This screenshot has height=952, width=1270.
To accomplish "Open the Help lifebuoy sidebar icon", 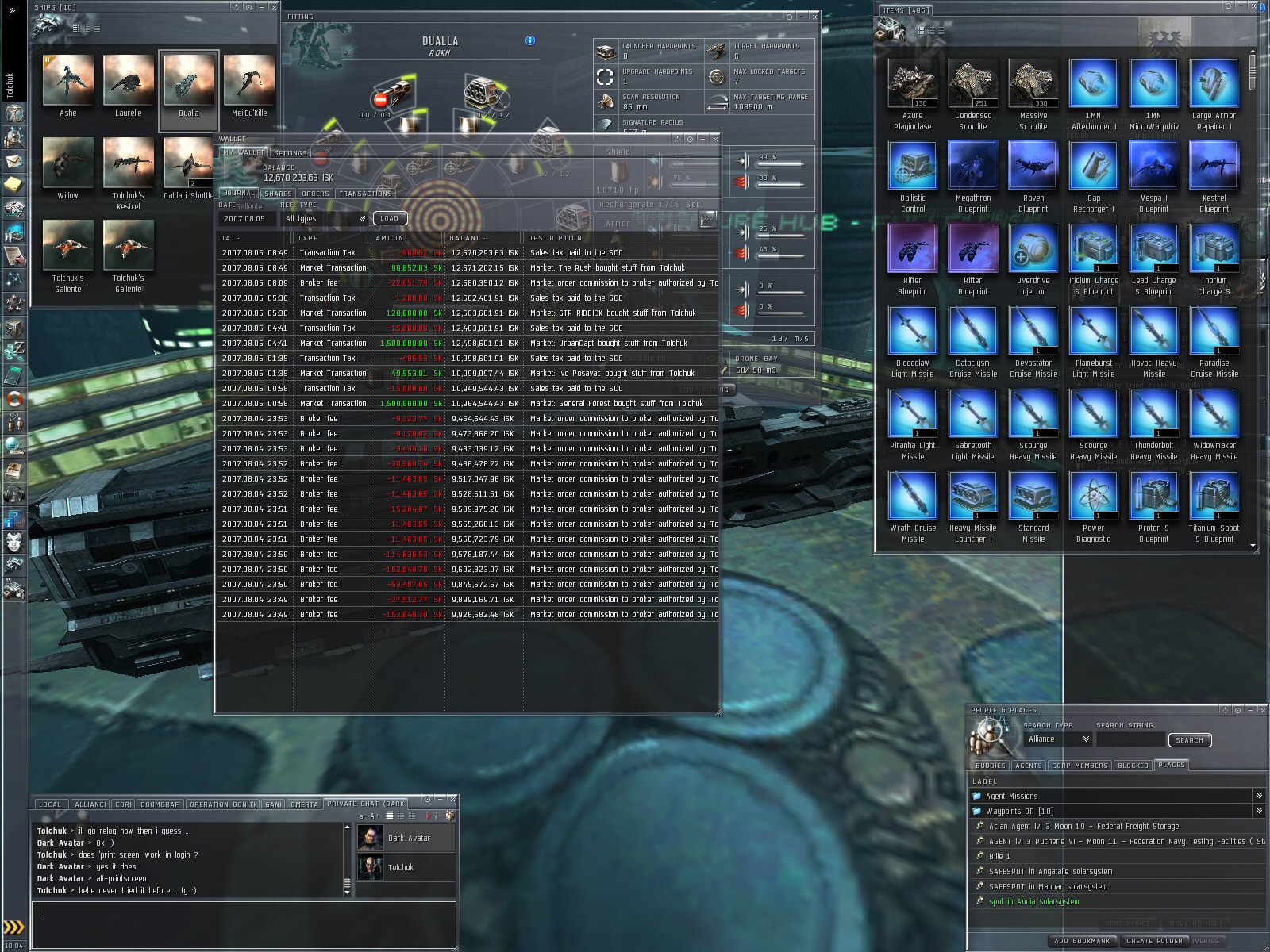I will coord(13,399).
